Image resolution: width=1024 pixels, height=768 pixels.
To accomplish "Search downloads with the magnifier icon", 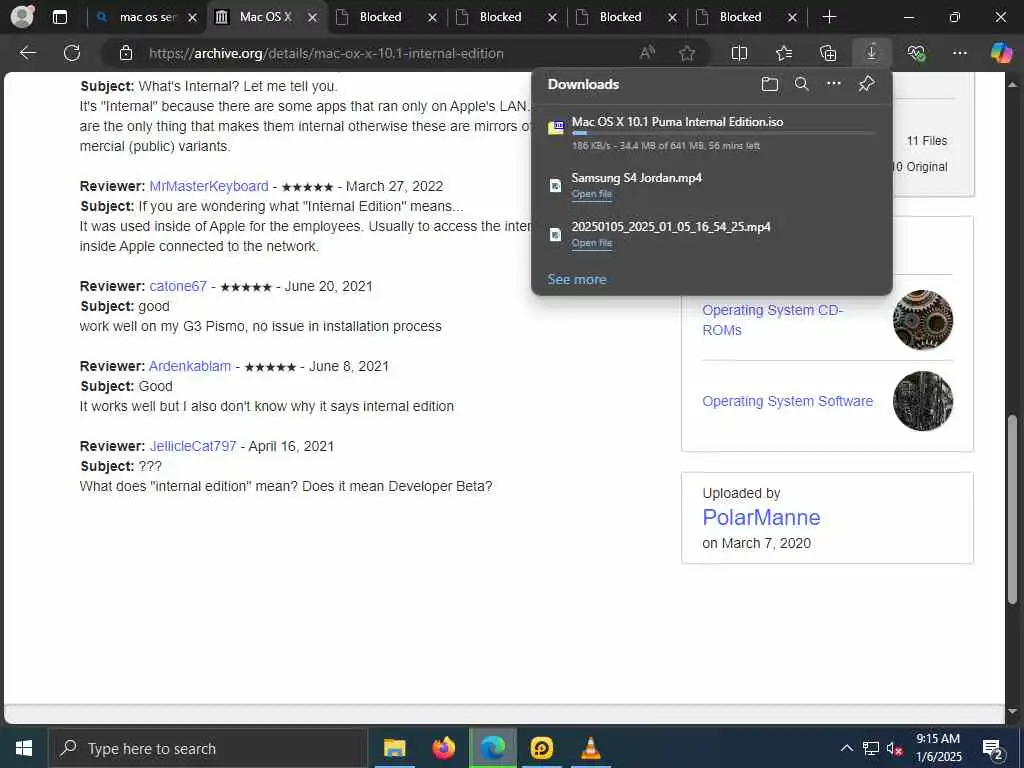I will [x=802, y=84].
